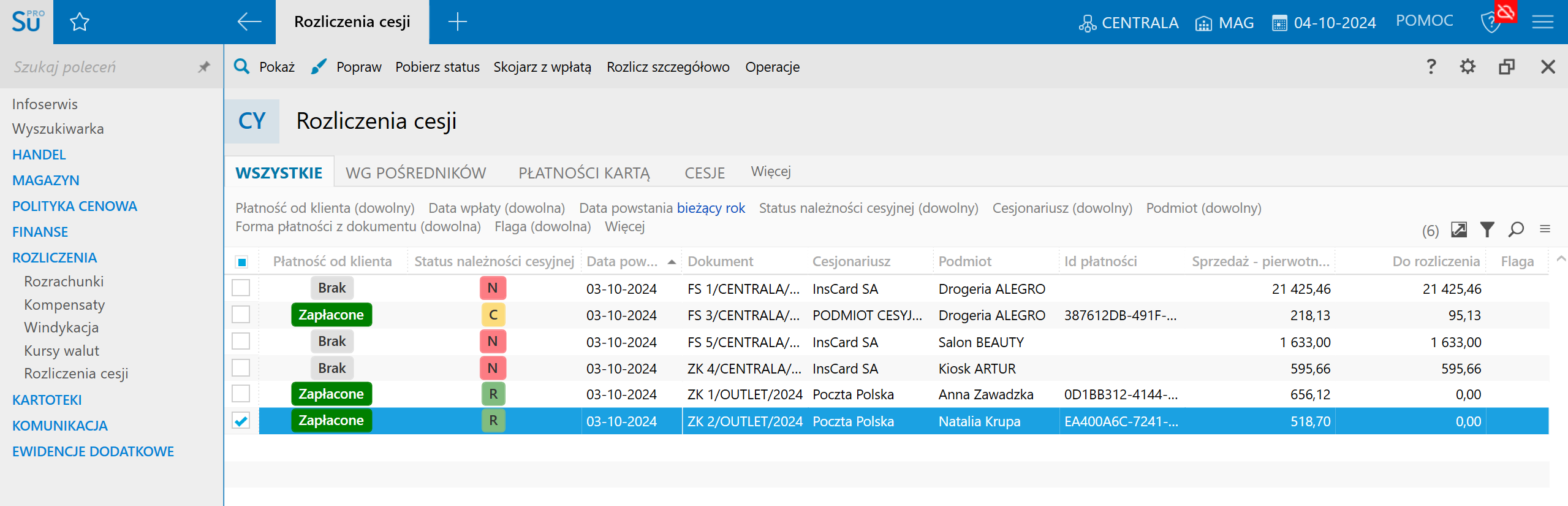Screen dimensions: 1568x506
Task: Click the Su PRO logo icon
Action: click(27, 22)
